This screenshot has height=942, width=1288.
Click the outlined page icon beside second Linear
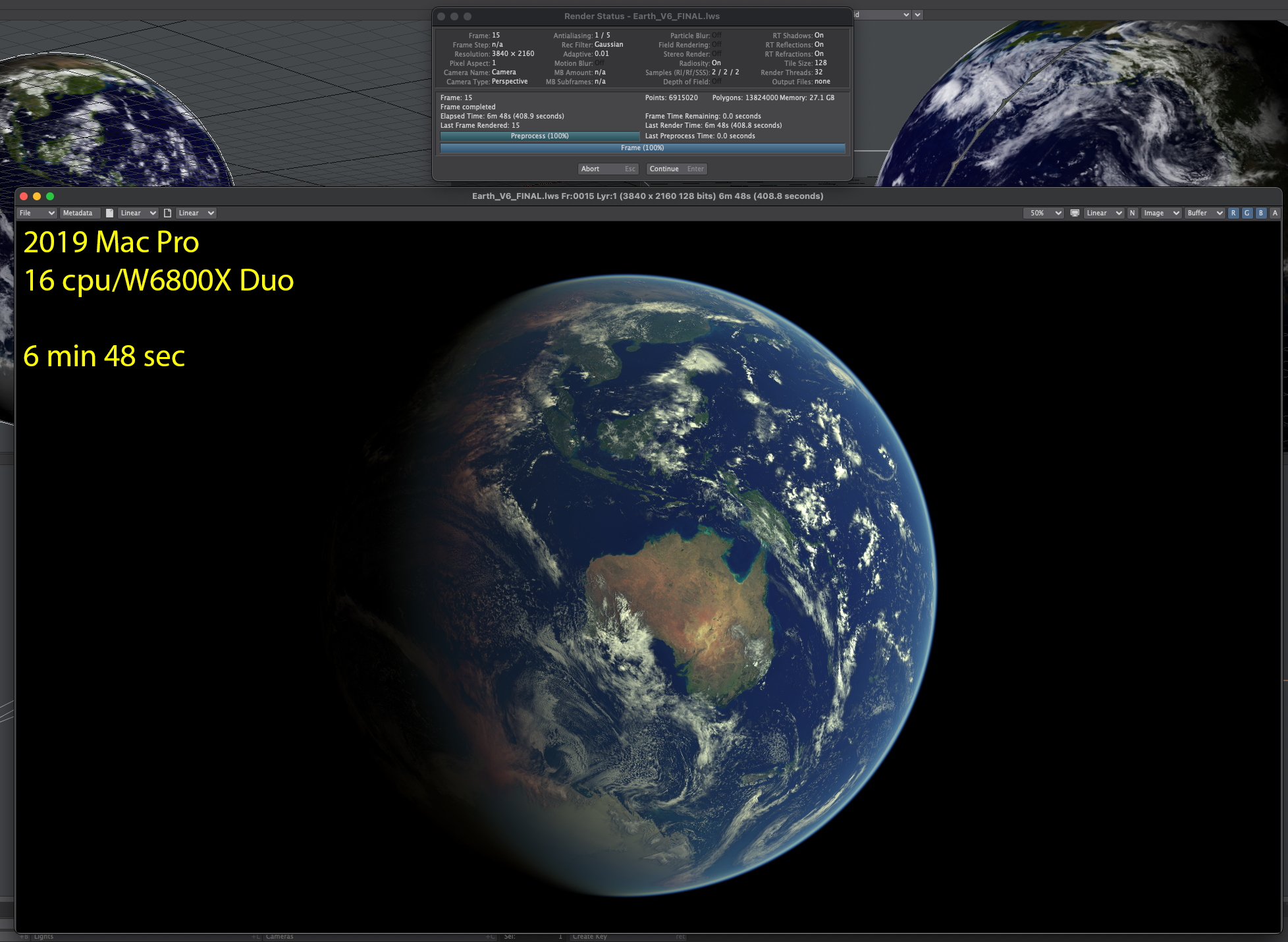(x=168, y=213)
